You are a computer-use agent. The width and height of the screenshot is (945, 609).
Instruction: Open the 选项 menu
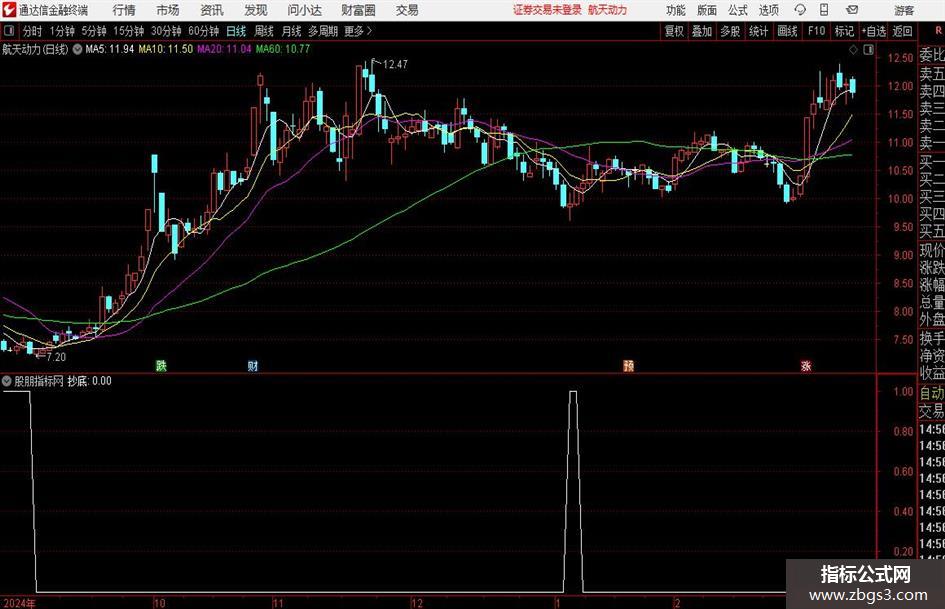pyautogui.click(x=769, y=10)
